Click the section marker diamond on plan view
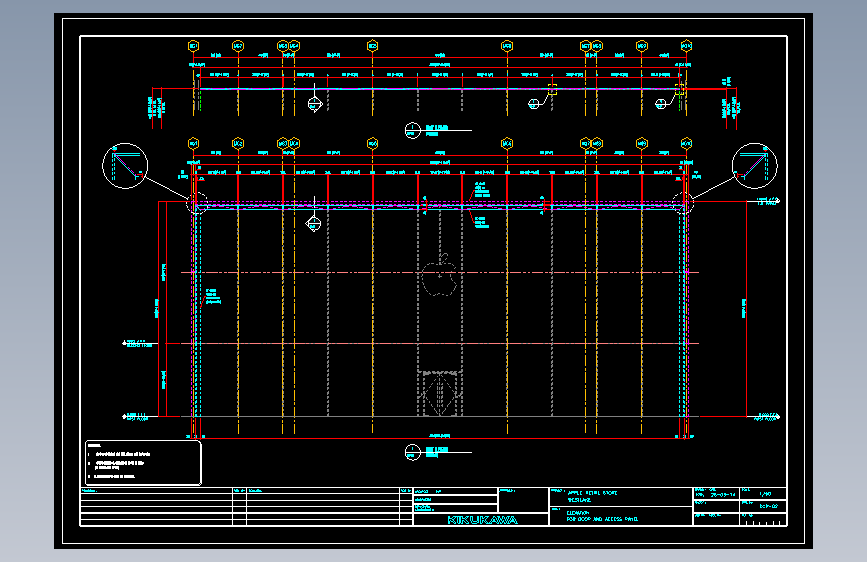Image resolution: width=867 pixels, height=562 pixels. pyautogui.click(x=315, y=104)
